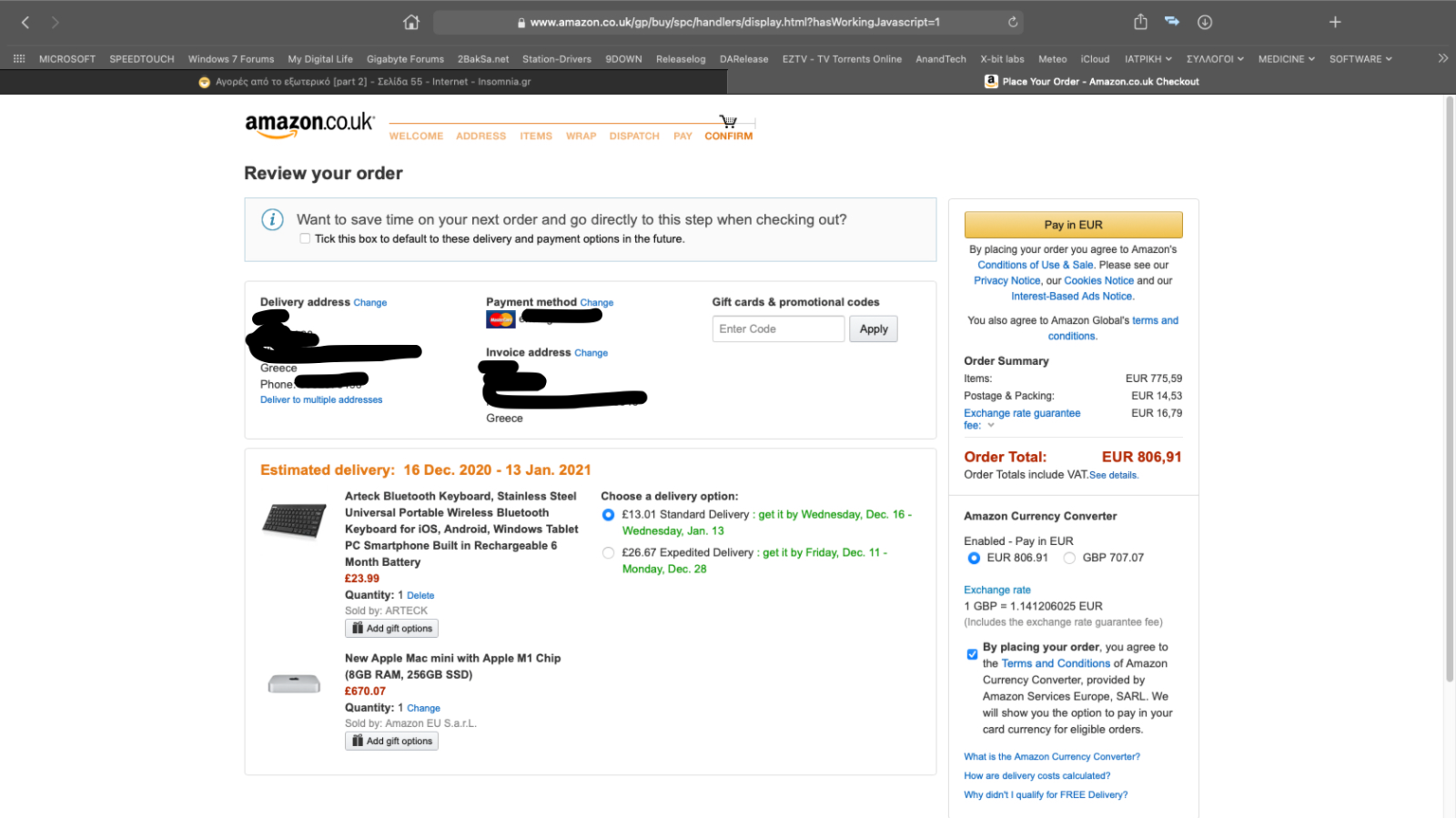This screenshot has height=818, width=1456.
Task: Open How are delivery costs calculated link
Action: coord(1036,775)
